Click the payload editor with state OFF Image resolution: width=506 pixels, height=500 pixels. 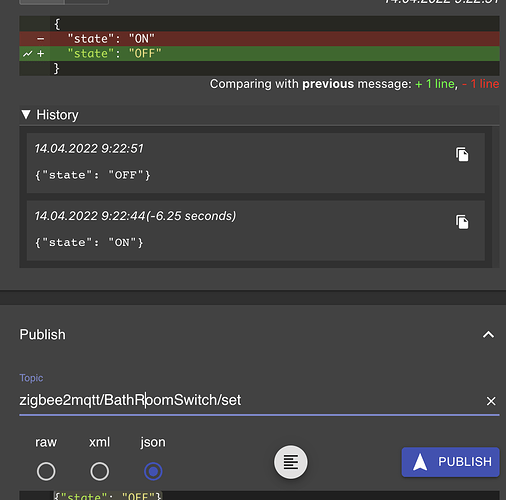[x=259, y=495]
